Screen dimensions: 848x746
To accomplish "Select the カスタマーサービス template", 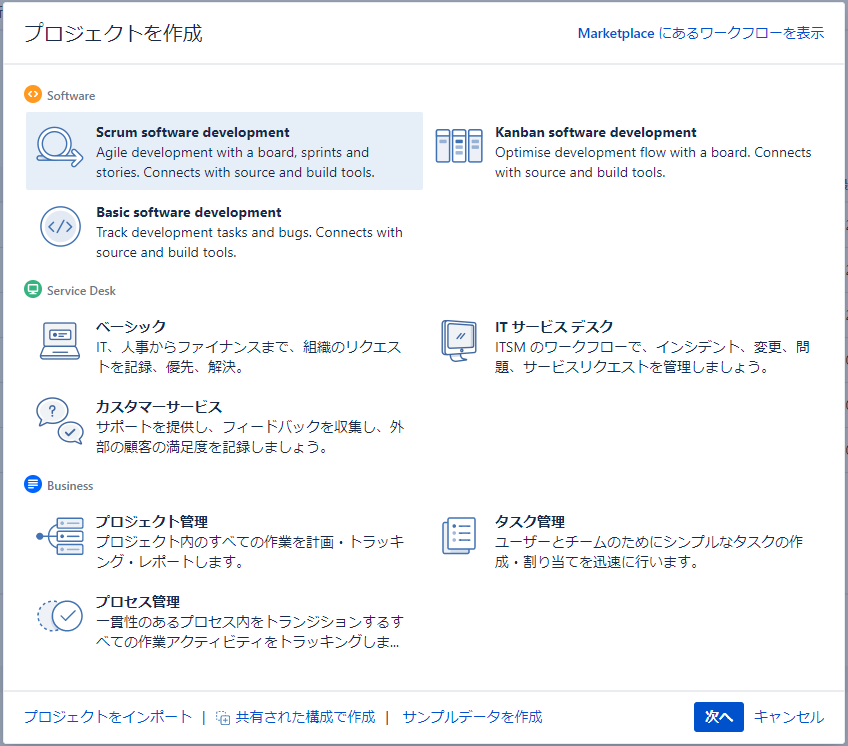I will pyautogui.click(x=224, y=426).
